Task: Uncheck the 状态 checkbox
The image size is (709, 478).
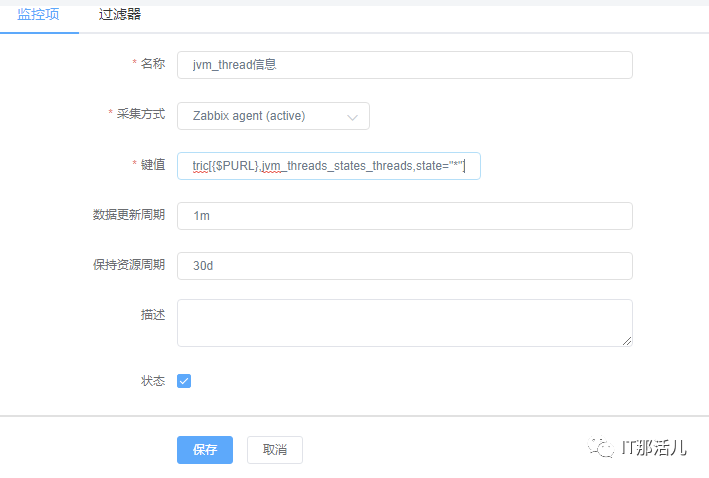Action: click(184, 381)
